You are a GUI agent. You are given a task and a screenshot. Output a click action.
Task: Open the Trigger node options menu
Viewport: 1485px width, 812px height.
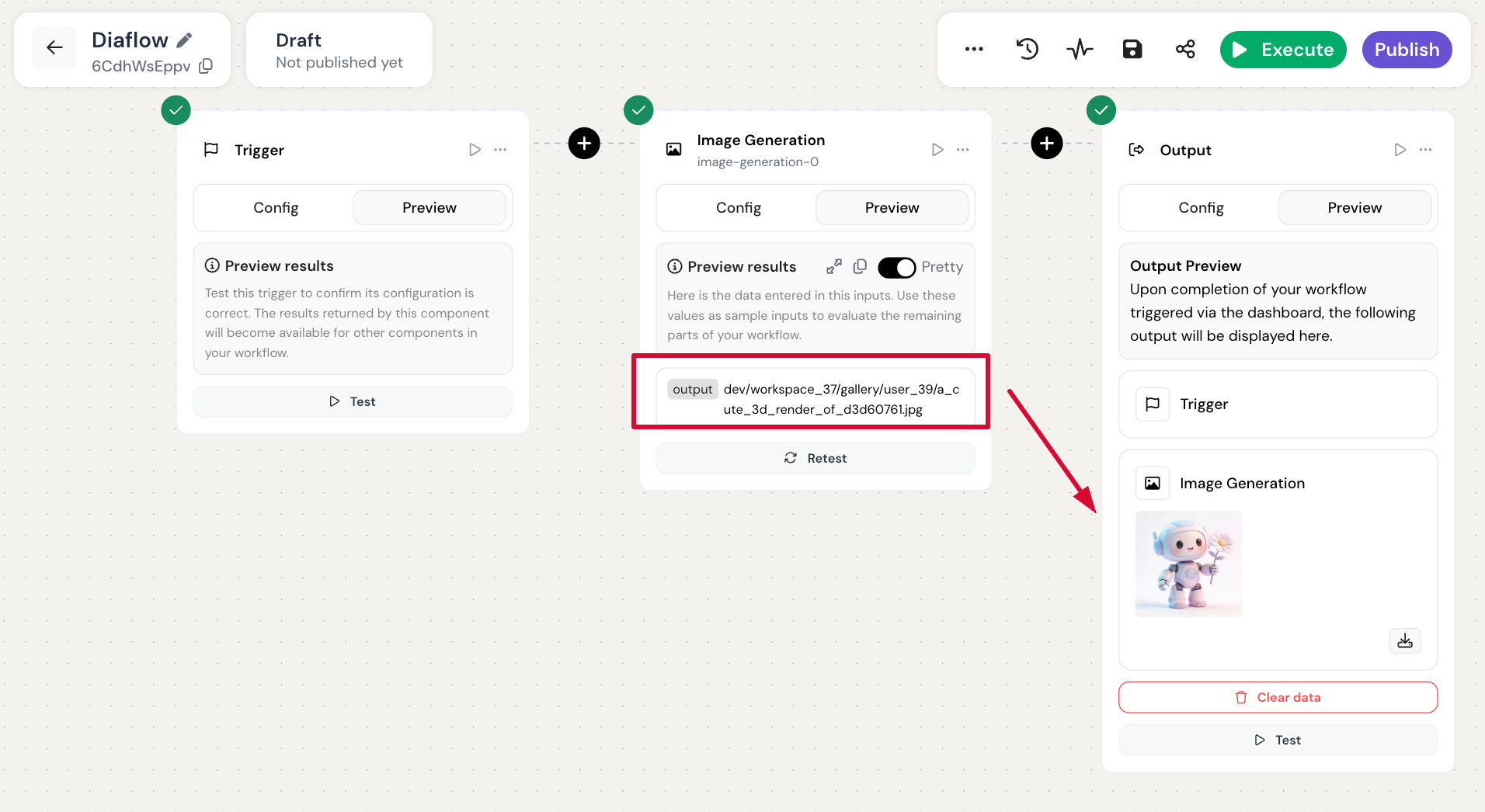click(500, 150)
